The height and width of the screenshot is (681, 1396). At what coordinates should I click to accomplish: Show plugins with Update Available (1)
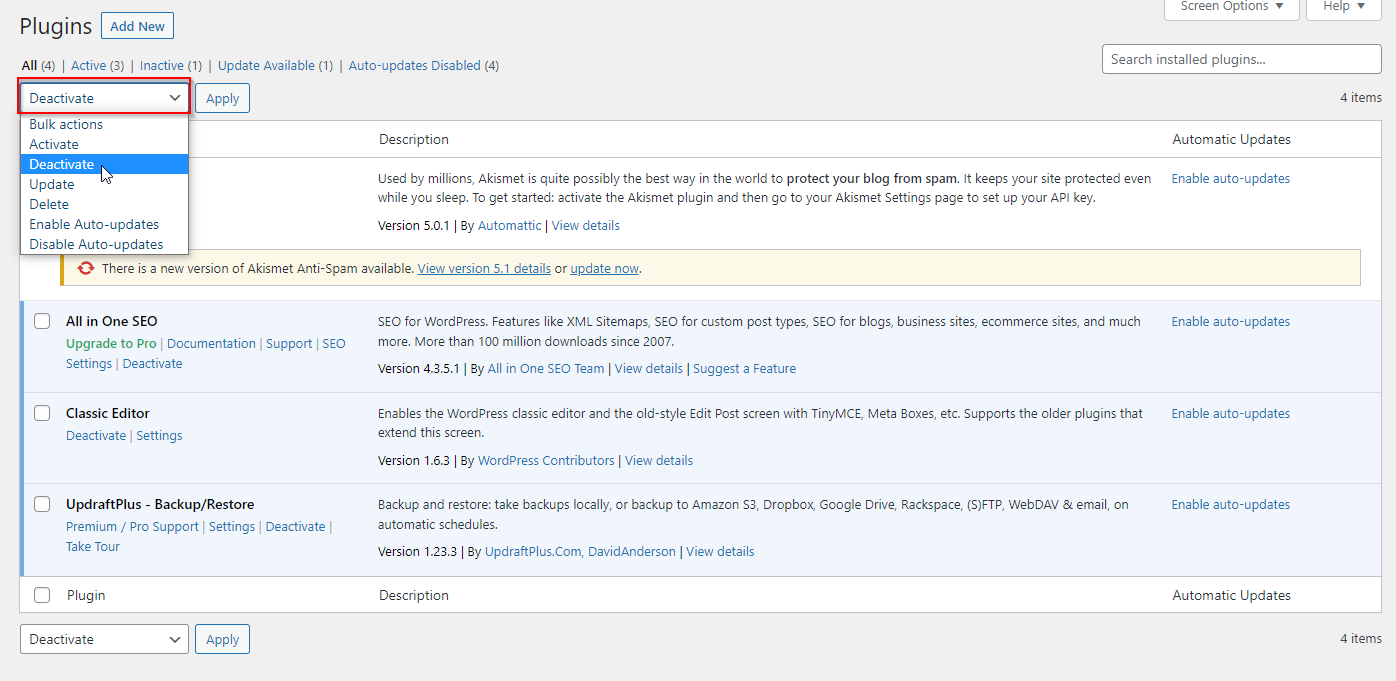tap(275, 66)
